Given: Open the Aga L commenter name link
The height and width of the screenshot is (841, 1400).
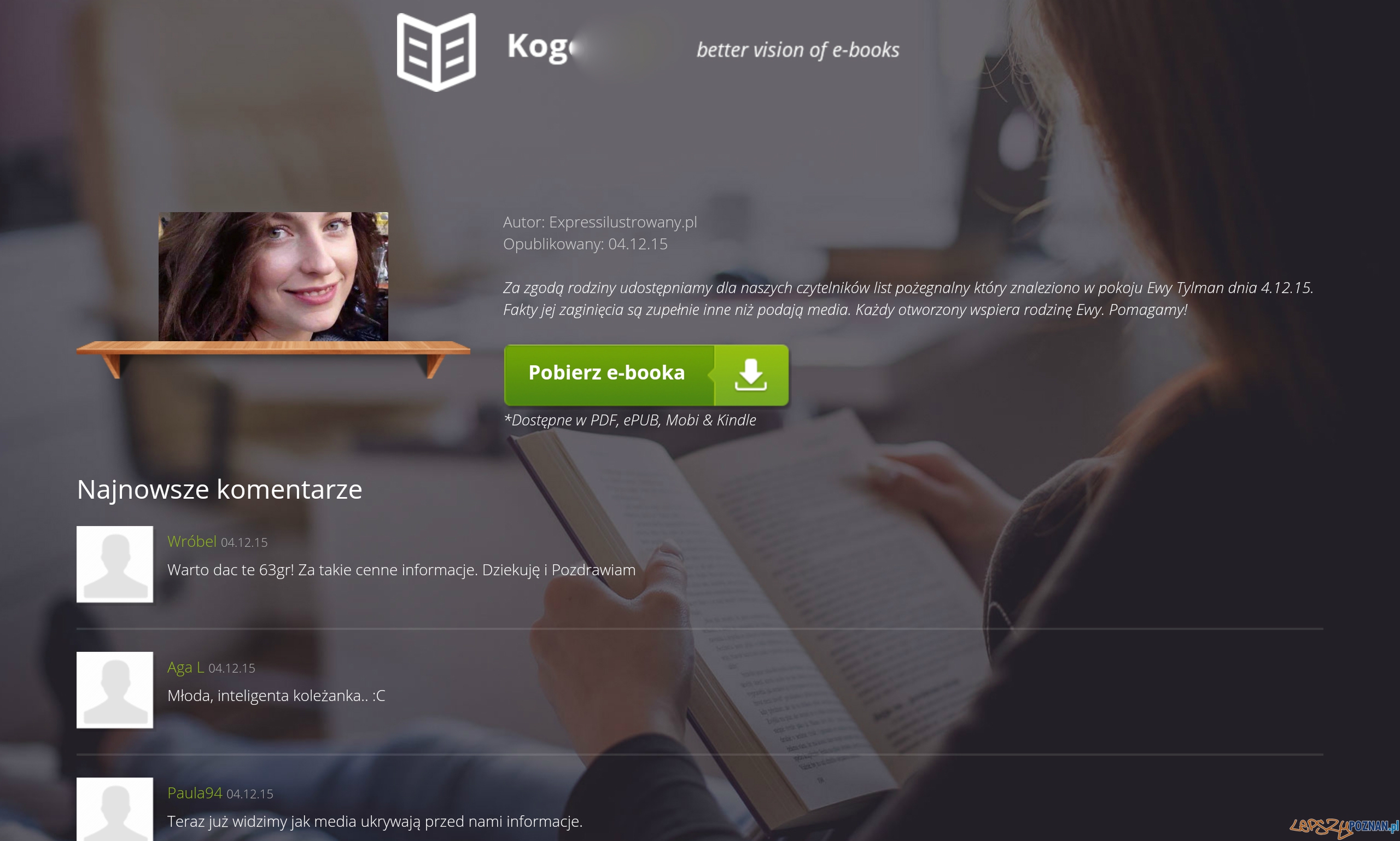Looking at the screenshot, I should click(185, 667).
